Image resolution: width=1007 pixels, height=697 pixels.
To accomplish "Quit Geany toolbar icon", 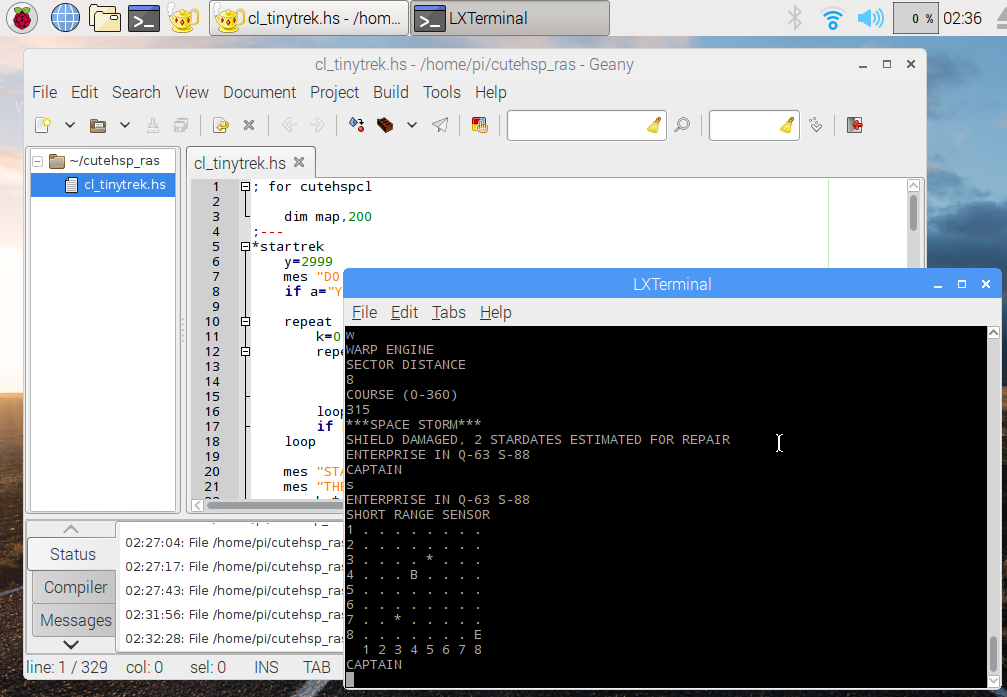I will click(x=855, y=125).
